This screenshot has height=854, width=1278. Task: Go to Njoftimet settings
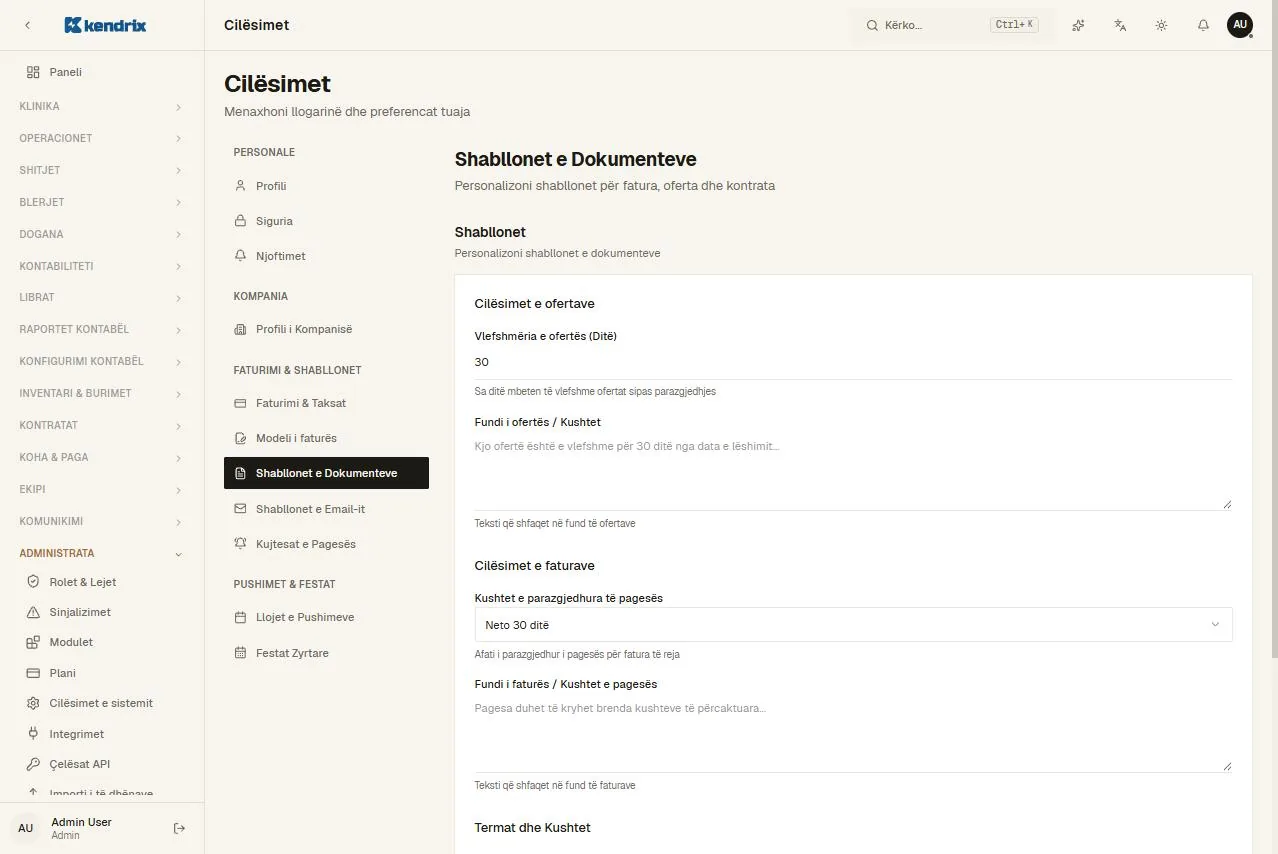[x=326, y=256]
